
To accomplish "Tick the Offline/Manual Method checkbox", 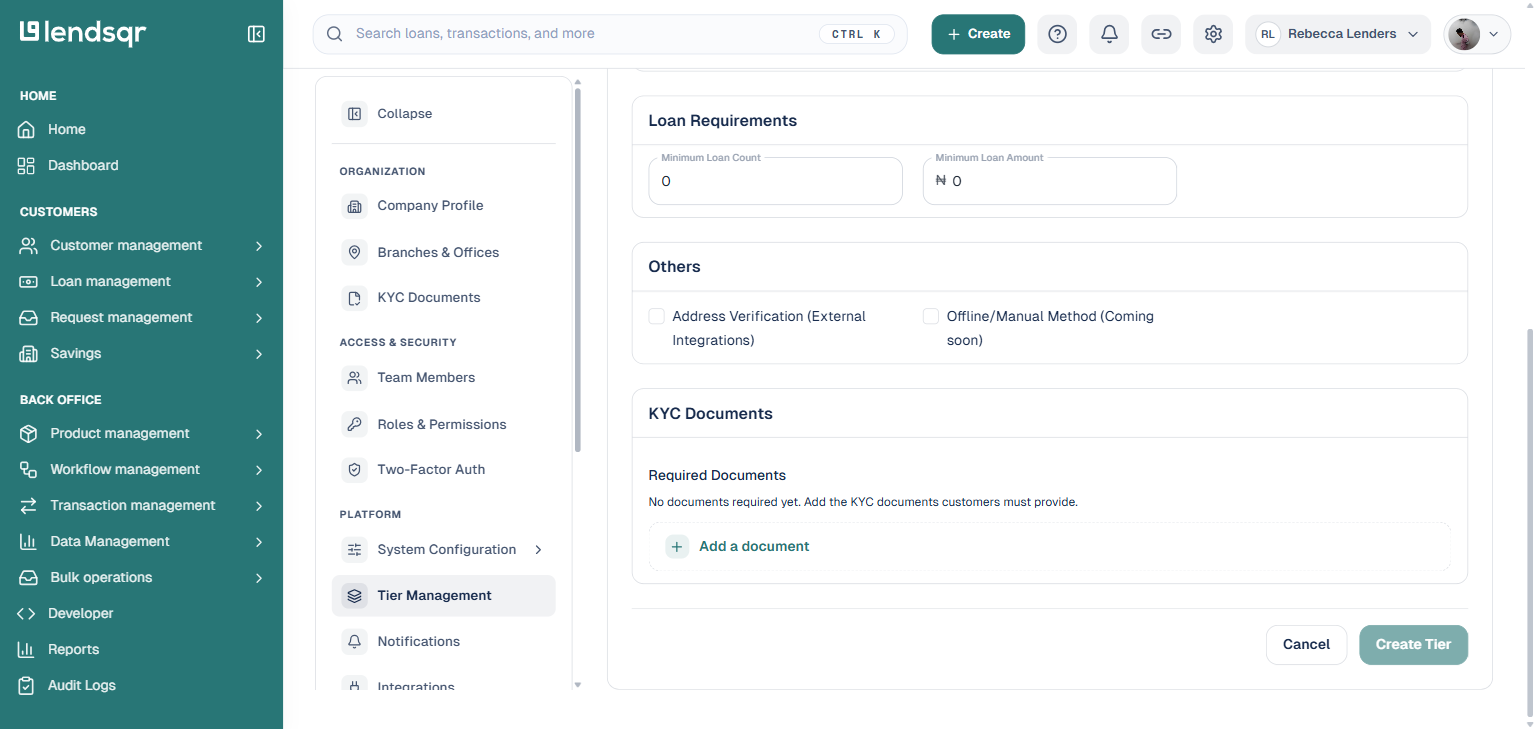I will 931,317.
